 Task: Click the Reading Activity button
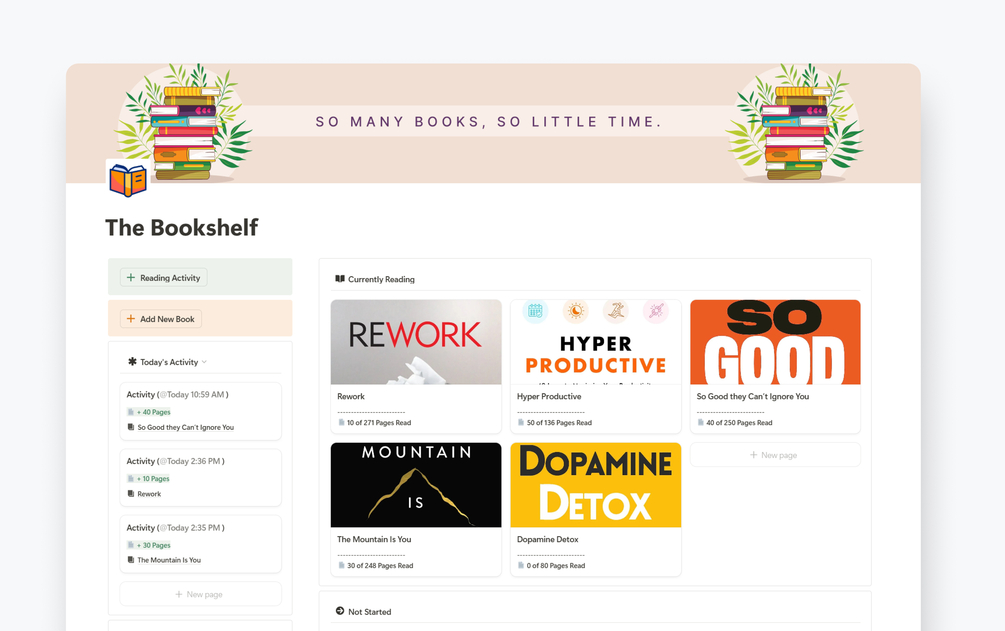pos(163,278)
